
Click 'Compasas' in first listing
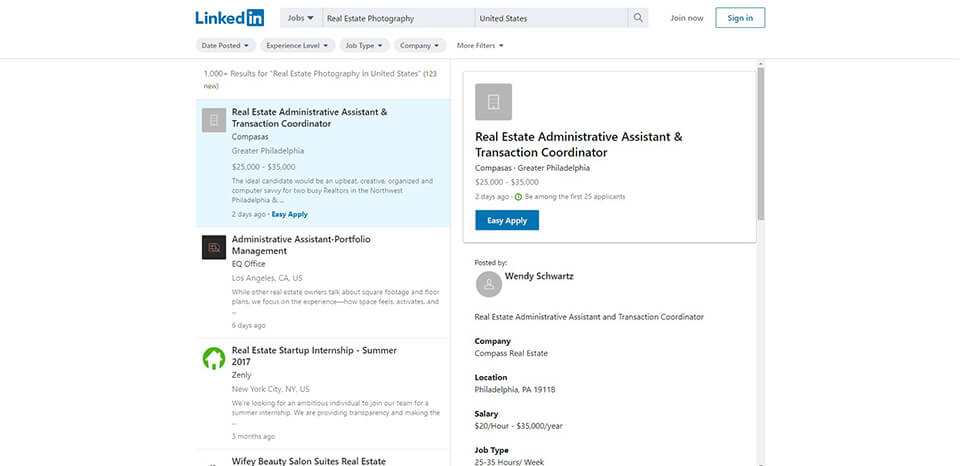[x=250, y=137]
